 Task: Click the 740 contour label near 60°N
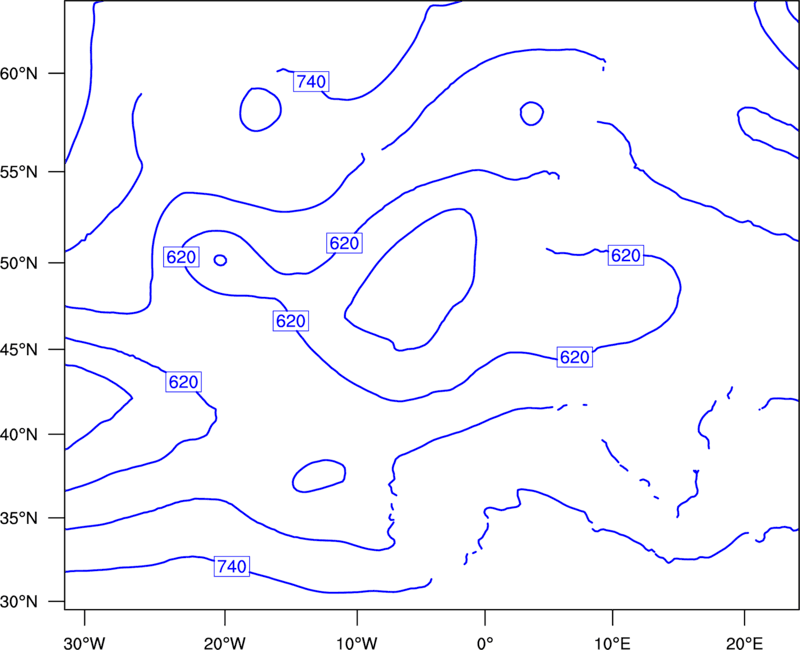(311, 82)
